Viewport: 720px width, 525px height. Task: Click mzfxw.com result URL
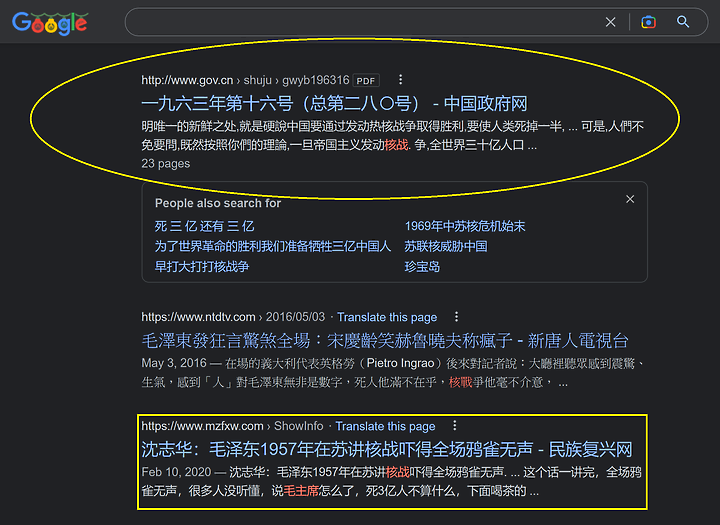(232, 426)
